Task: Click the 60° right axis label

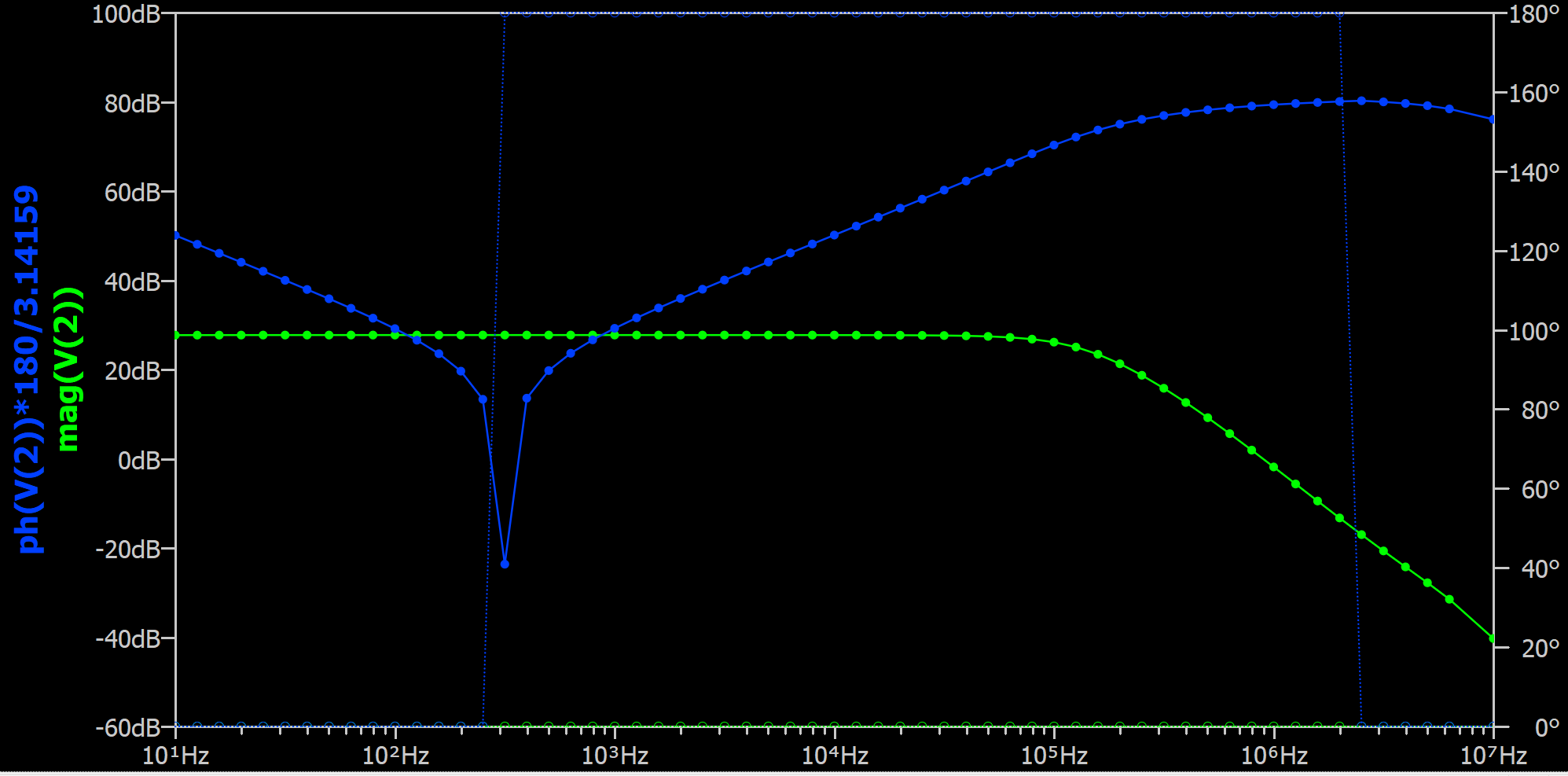Action: point(1540,489)
